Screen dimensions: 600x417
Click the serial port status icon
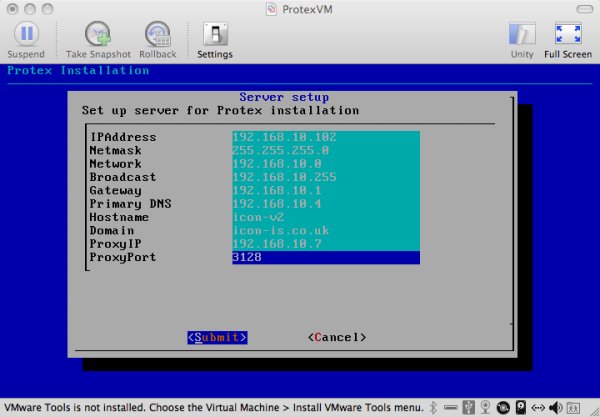tap(451, 408)
